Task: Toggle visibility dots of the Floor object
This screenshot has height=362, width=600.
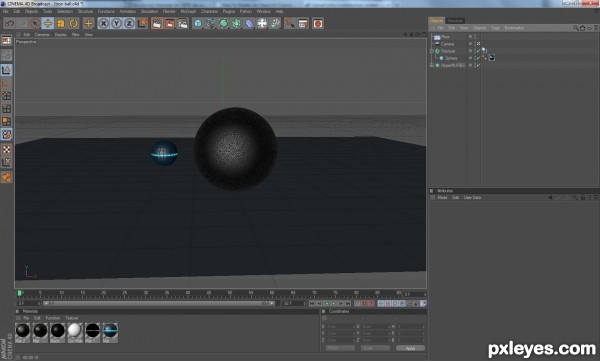Action: click(x=475, y=37)
